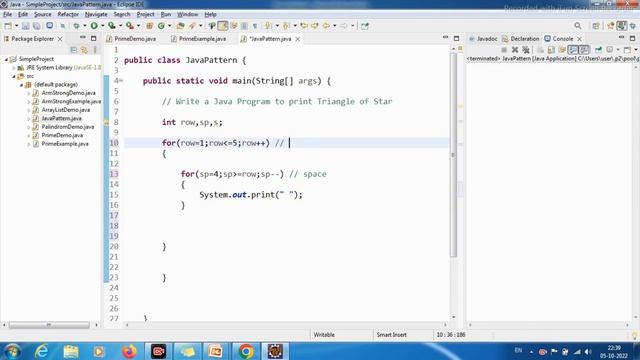Image resolution: width=640 pixels, height=360 pixels.
Task: Open the Source menu
Action: (x=42, y=14)
